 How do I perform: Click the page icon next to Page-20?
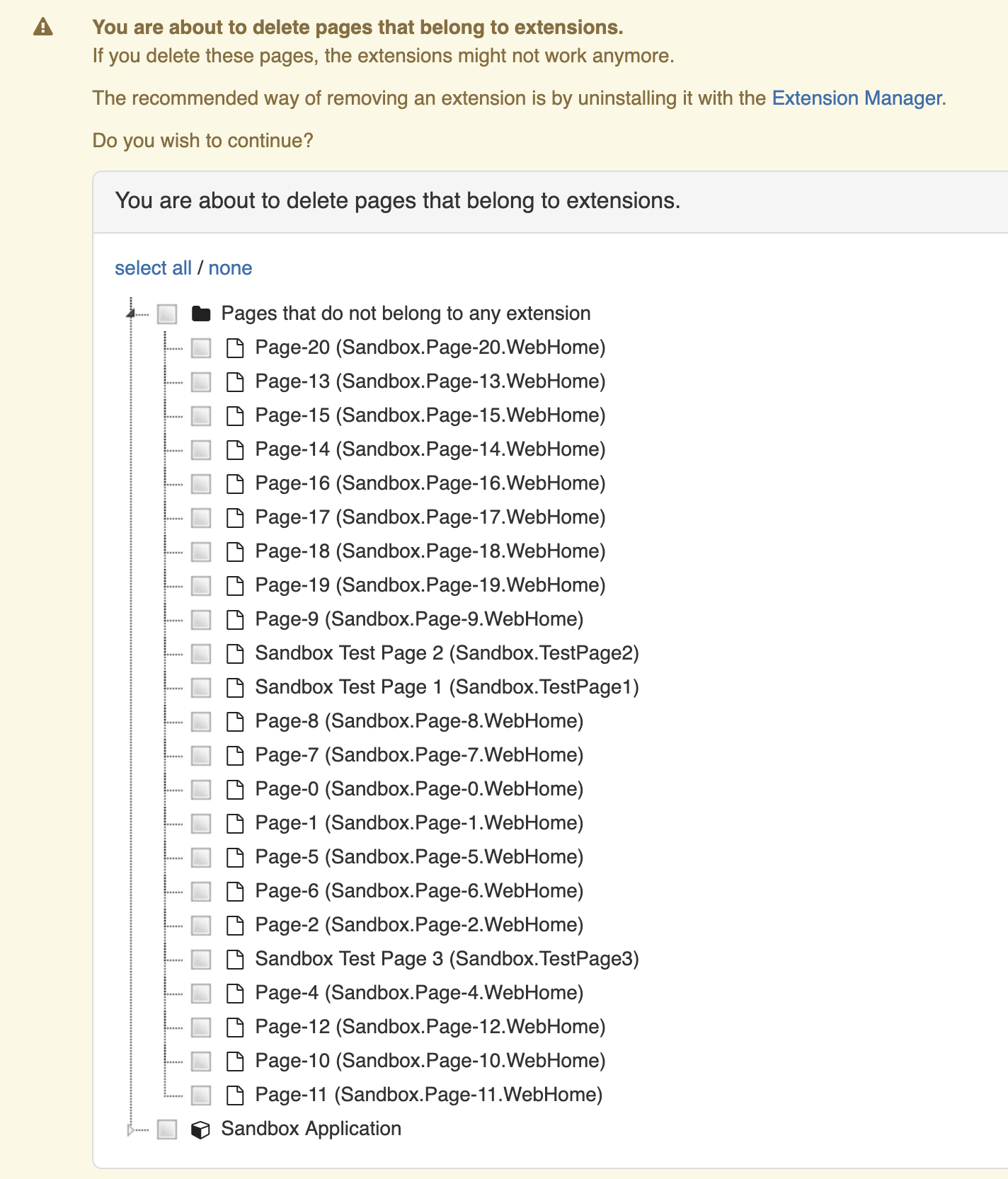pyautogui.click(x=235, y=348)
